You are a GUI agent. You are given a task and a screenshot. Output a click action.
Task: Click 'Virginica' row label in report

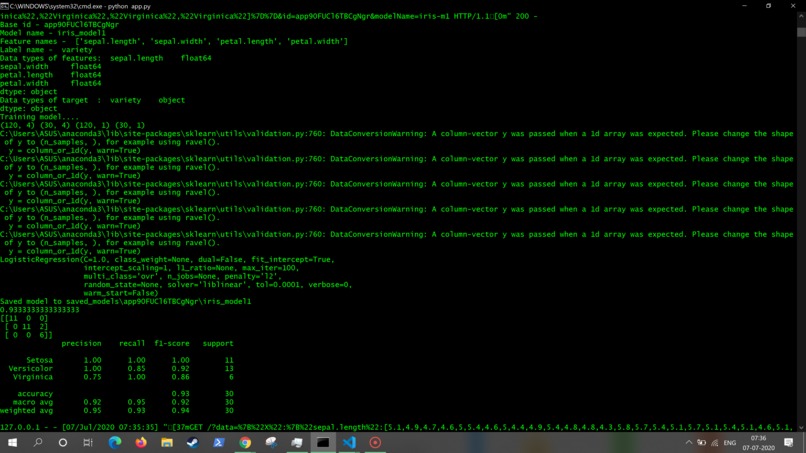(32, 377)
